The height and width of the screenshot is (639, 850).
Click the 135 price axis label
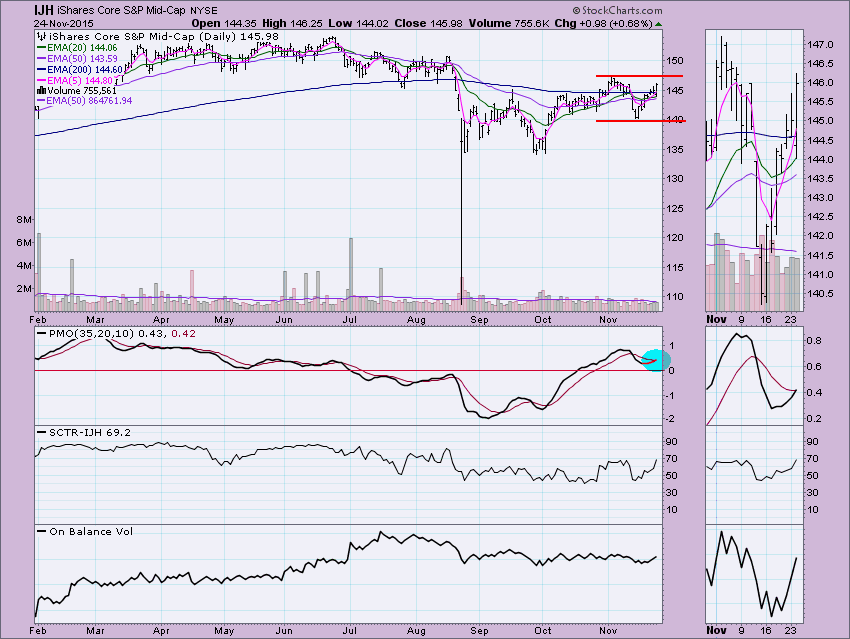675,150
